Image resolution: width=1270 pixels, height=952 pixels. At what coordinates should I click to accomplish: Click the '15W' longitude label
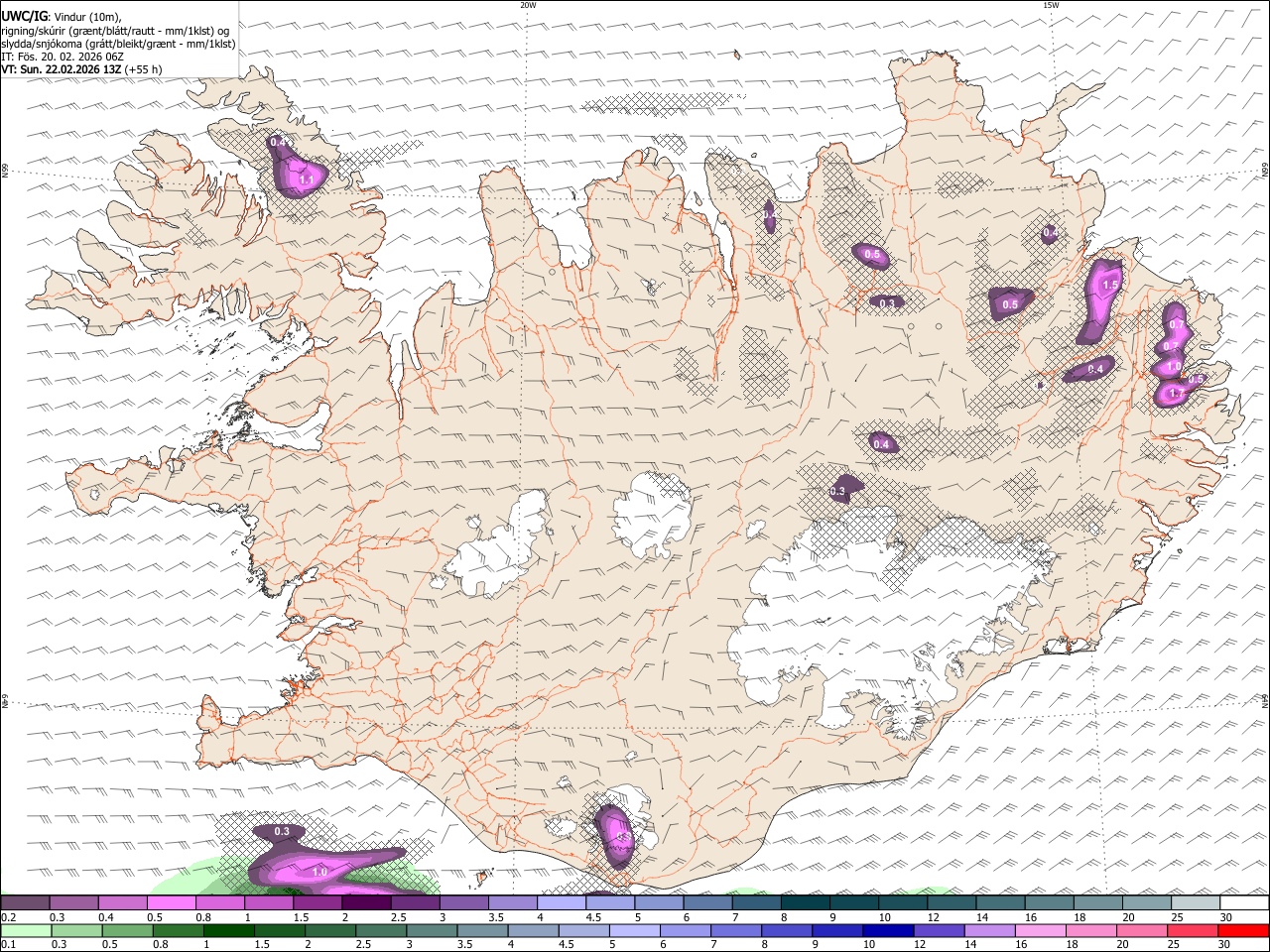[x=1051, y=5]
